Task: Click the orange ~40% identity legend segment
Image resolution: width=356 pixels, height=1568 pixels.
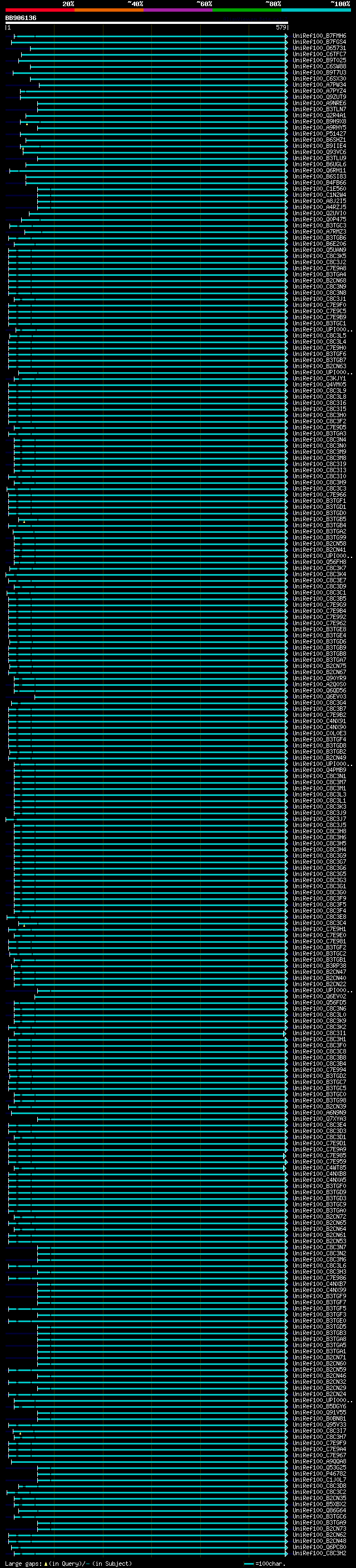Action: (109, 10)
